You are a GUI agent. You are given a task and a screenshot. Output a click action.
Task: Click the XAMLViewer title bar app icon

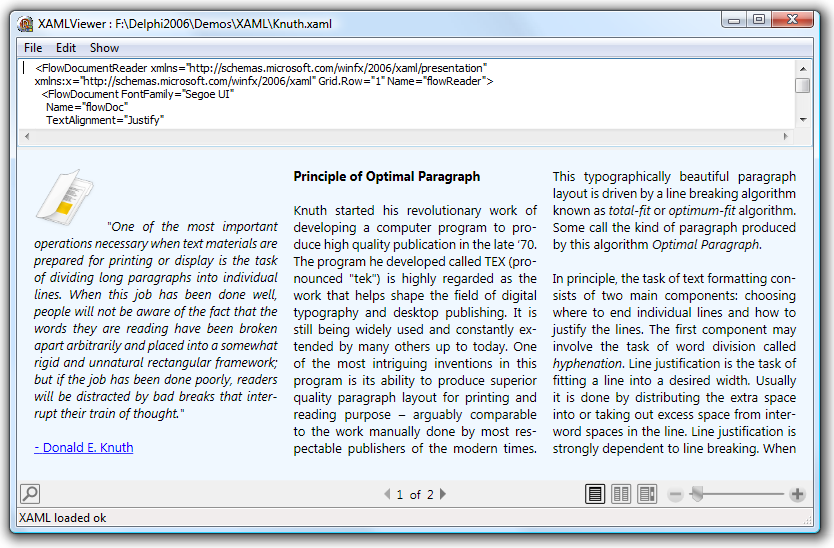click(x=24, y=24)
